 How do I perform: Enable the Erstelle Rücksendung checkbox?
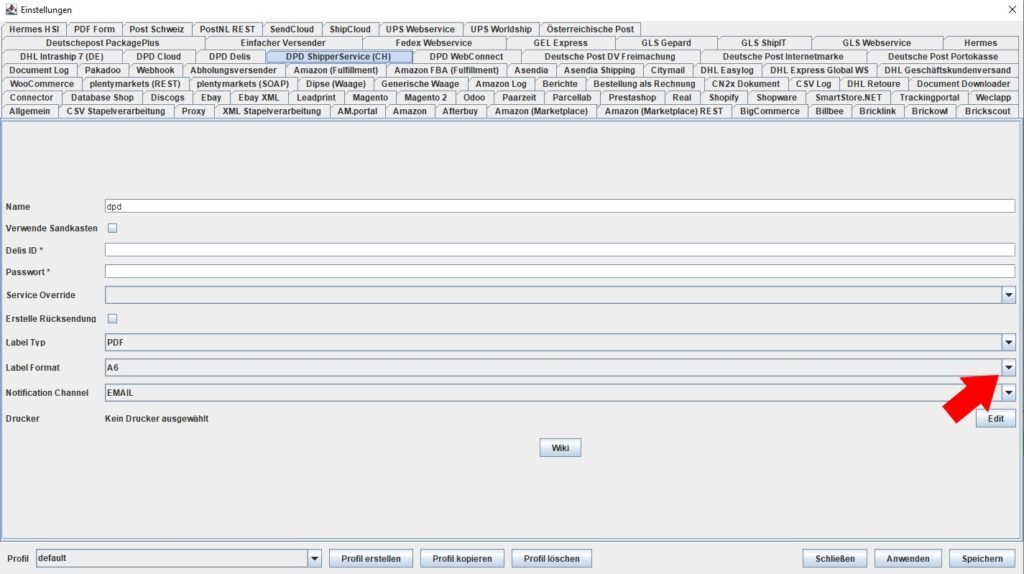(x=112, y=319)
